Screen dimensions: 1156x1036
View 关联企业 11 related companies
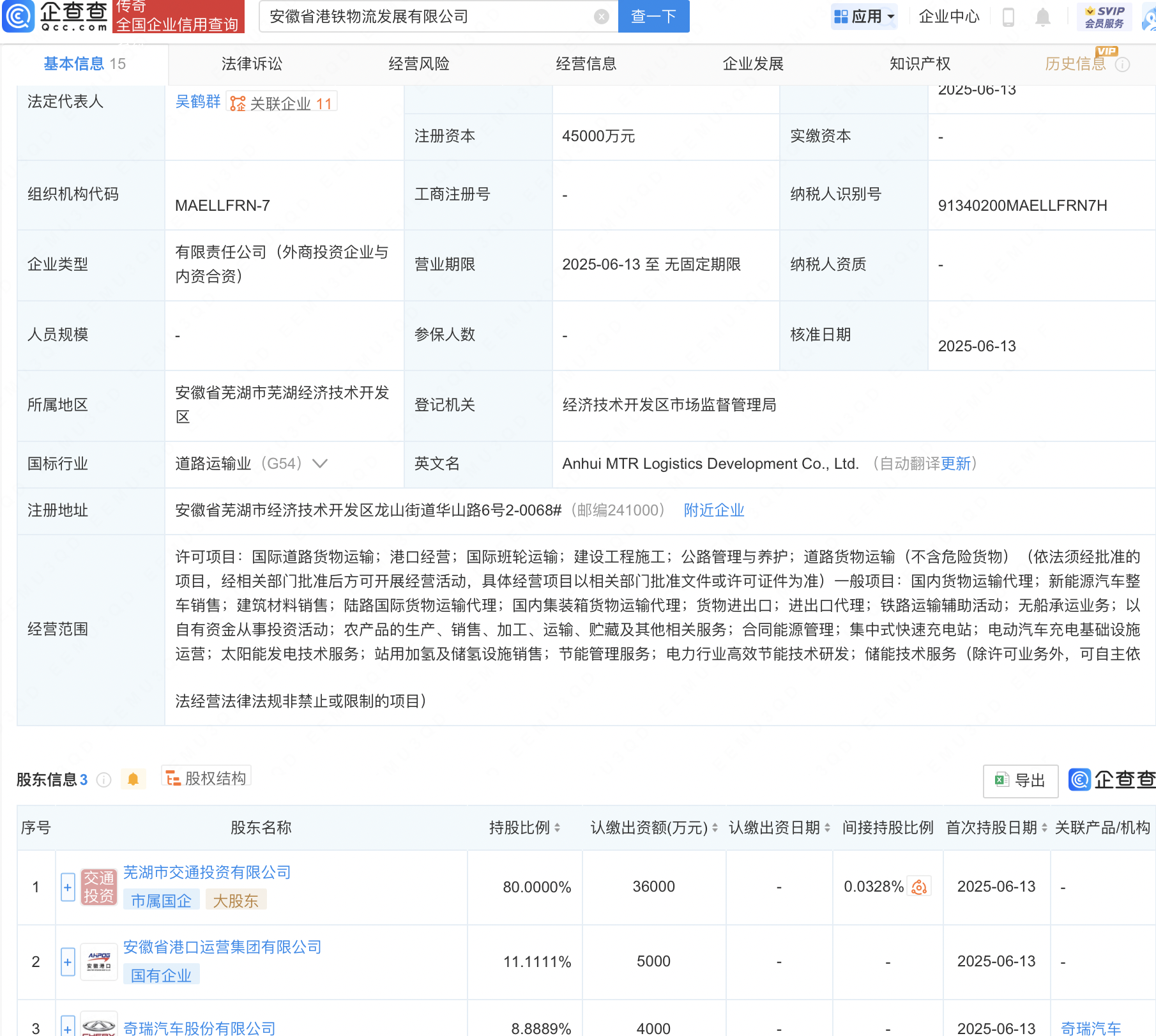click(282, 103)
